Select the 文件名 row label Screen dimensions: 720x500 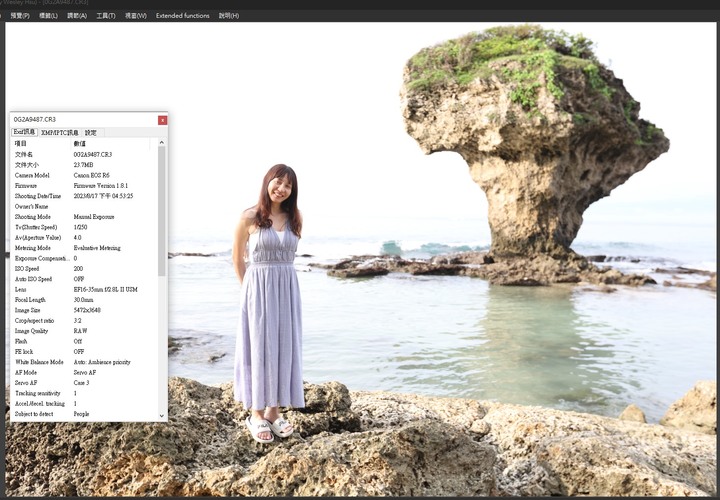[23, 154]
